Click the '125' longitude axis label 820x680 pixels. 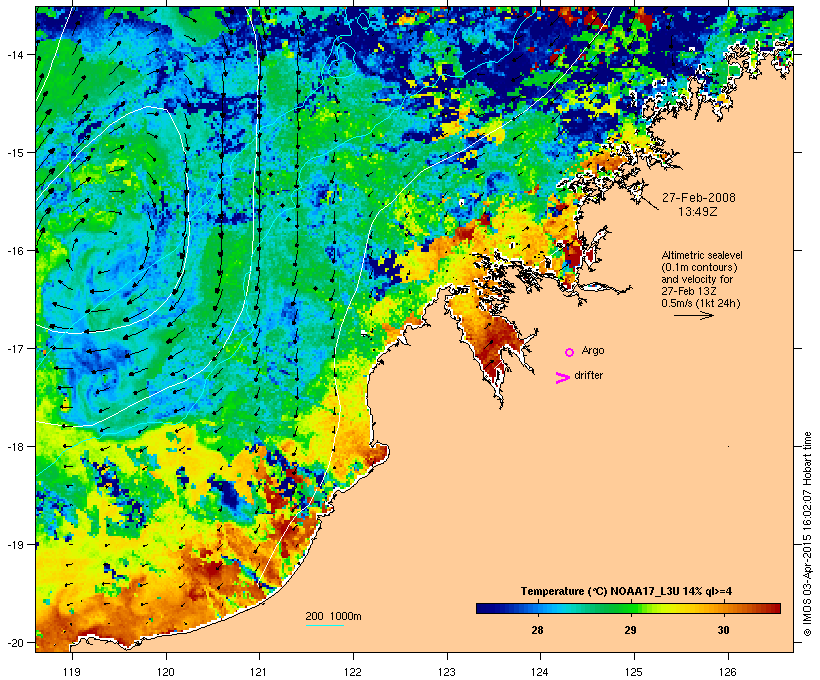(x=634, y=672)
